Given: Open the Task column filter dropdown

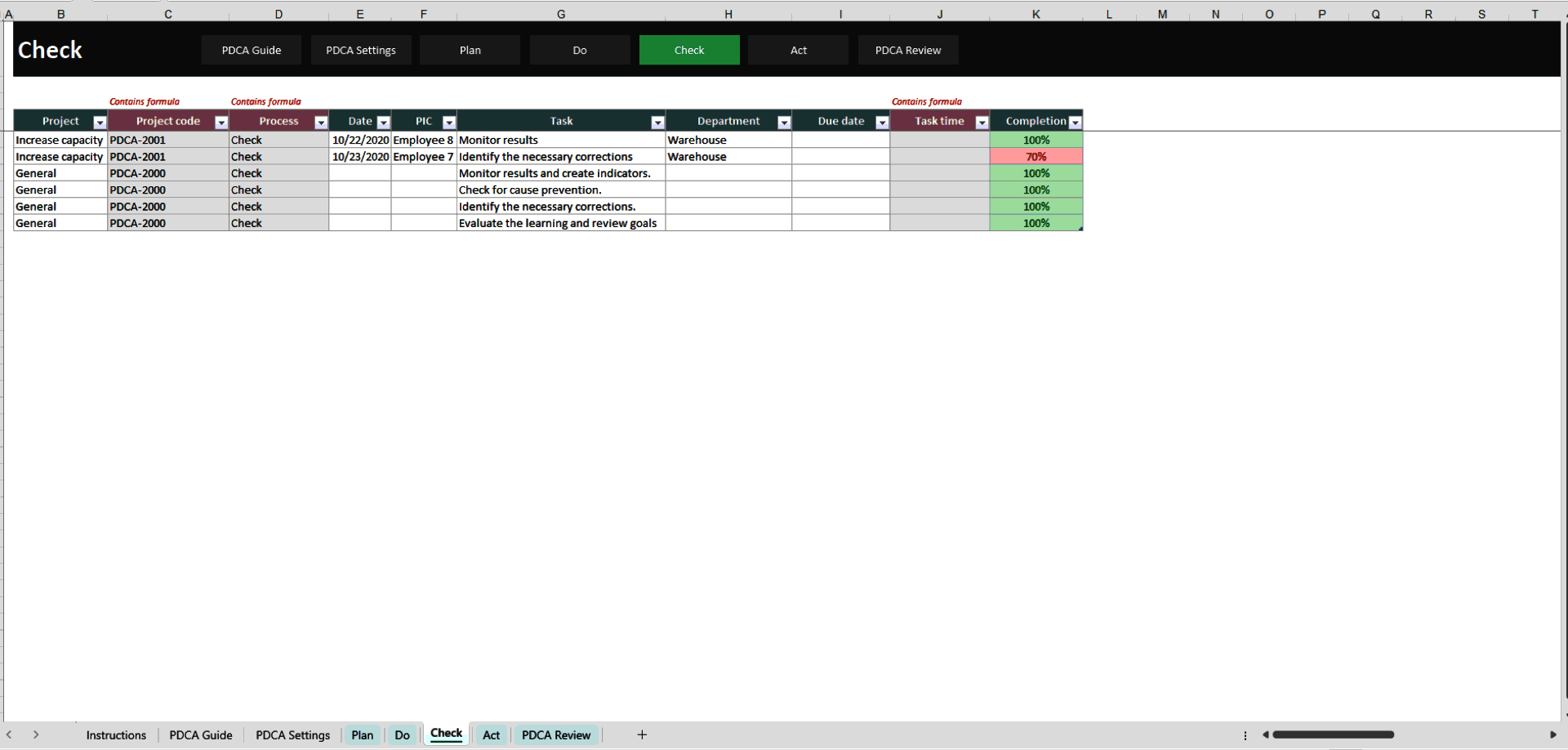Looking at the screenshot, I should [658, 121].
